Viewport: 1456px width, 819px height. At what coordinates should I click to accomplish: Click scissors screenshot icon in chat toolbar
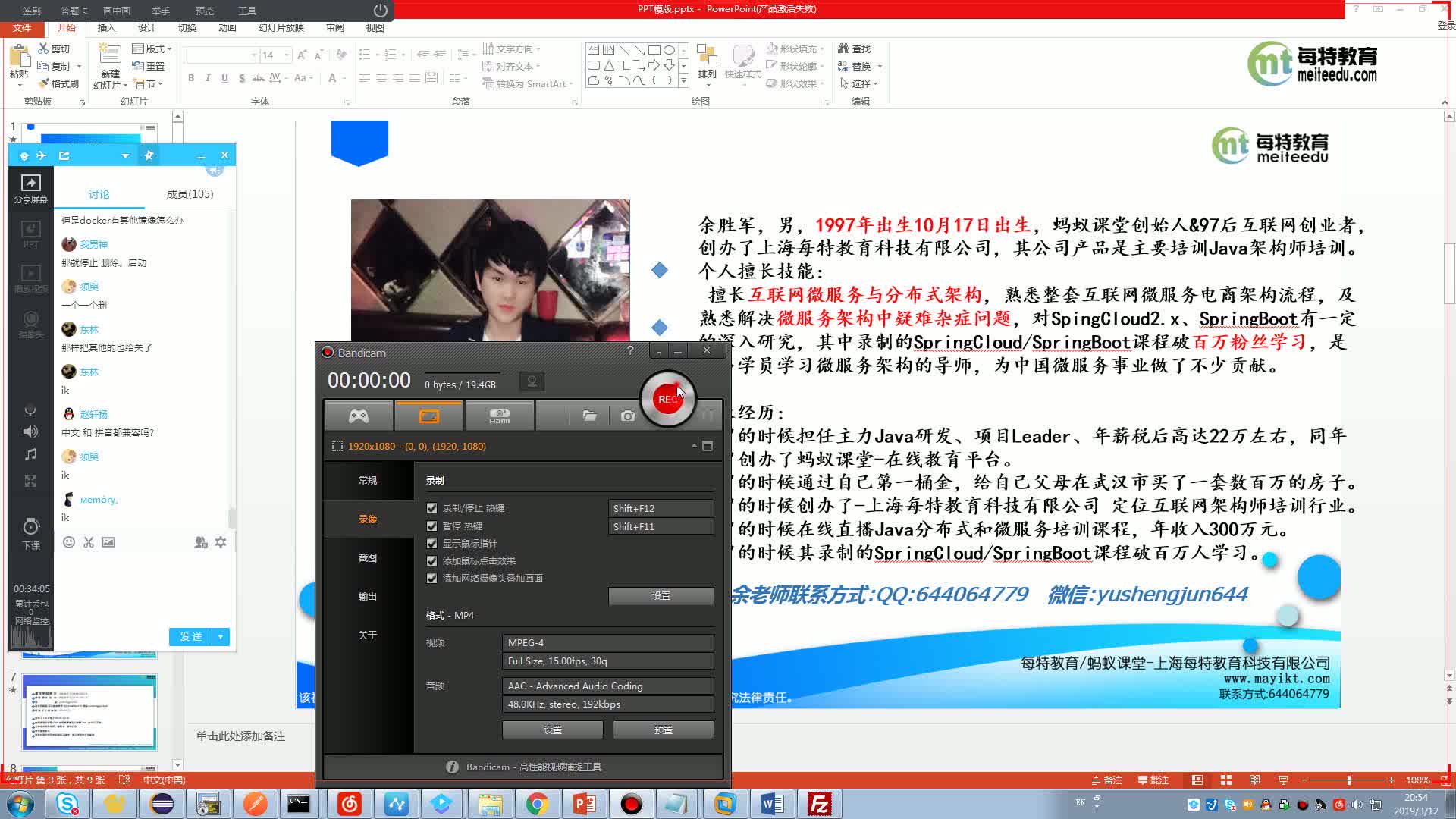click(89, 542)
